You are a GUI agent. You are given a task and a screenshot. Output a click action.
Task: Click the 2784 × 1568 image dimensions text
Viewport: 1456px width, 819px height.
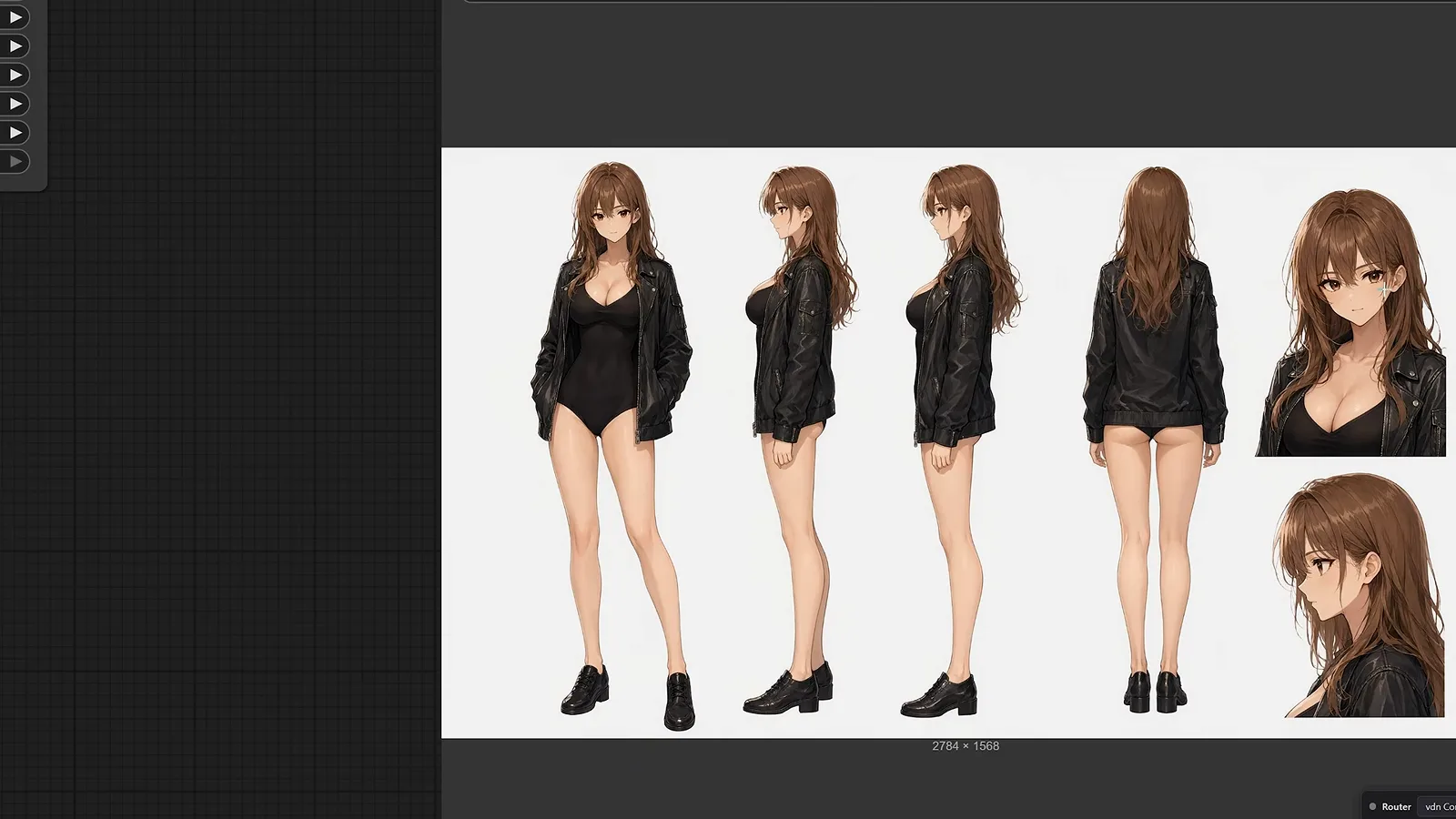tap(966, 746)
